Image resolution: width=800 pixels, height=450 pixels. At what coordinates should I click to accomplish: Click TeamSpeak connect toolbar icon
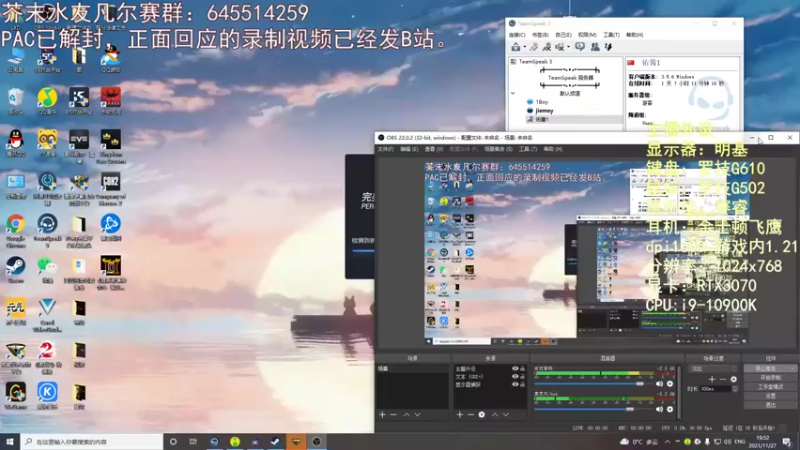coord(516,47)
